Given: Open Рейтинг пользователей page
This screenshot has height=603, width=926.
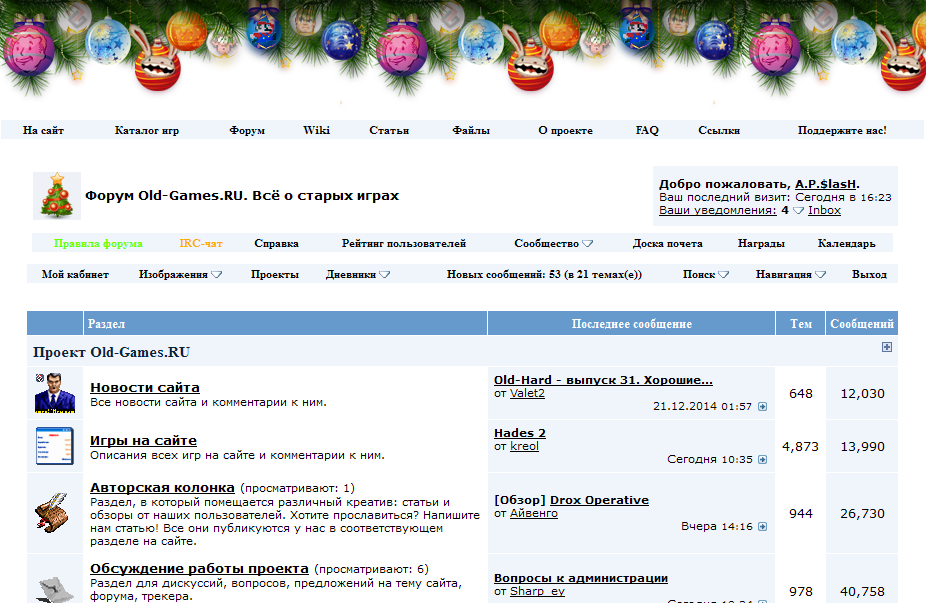Looking at the screenshot, I should (x=404, y=243).
